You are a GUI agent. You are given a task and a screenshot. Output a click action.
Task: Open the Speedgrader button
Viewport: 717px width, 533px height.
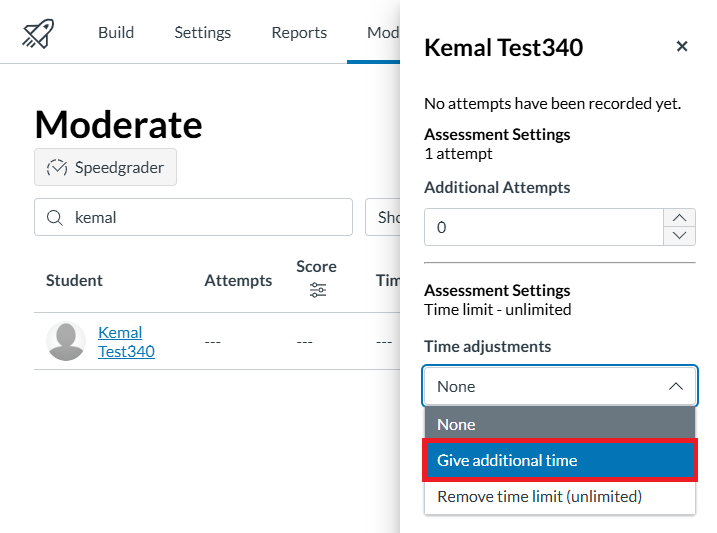106,167
